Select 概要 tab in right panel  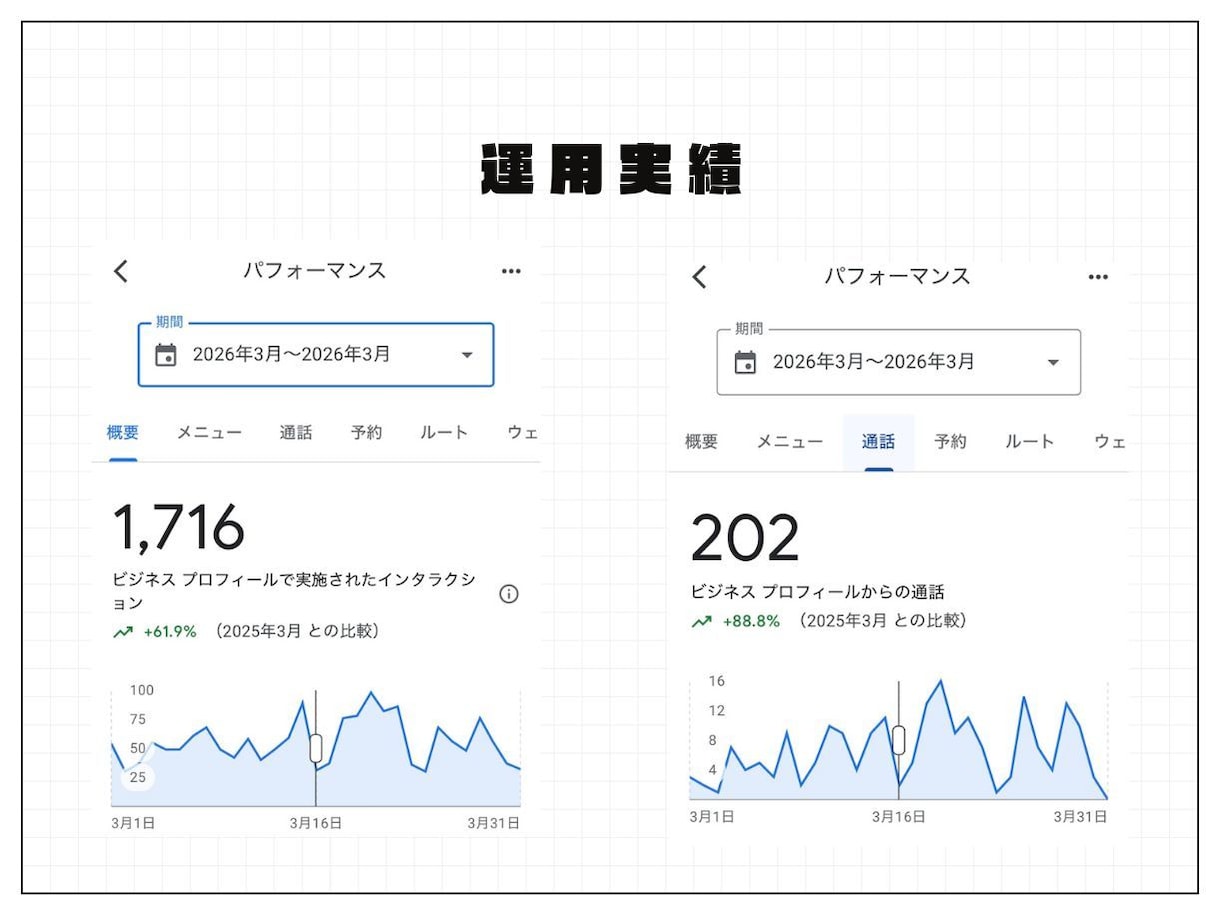tap(701, 442)
